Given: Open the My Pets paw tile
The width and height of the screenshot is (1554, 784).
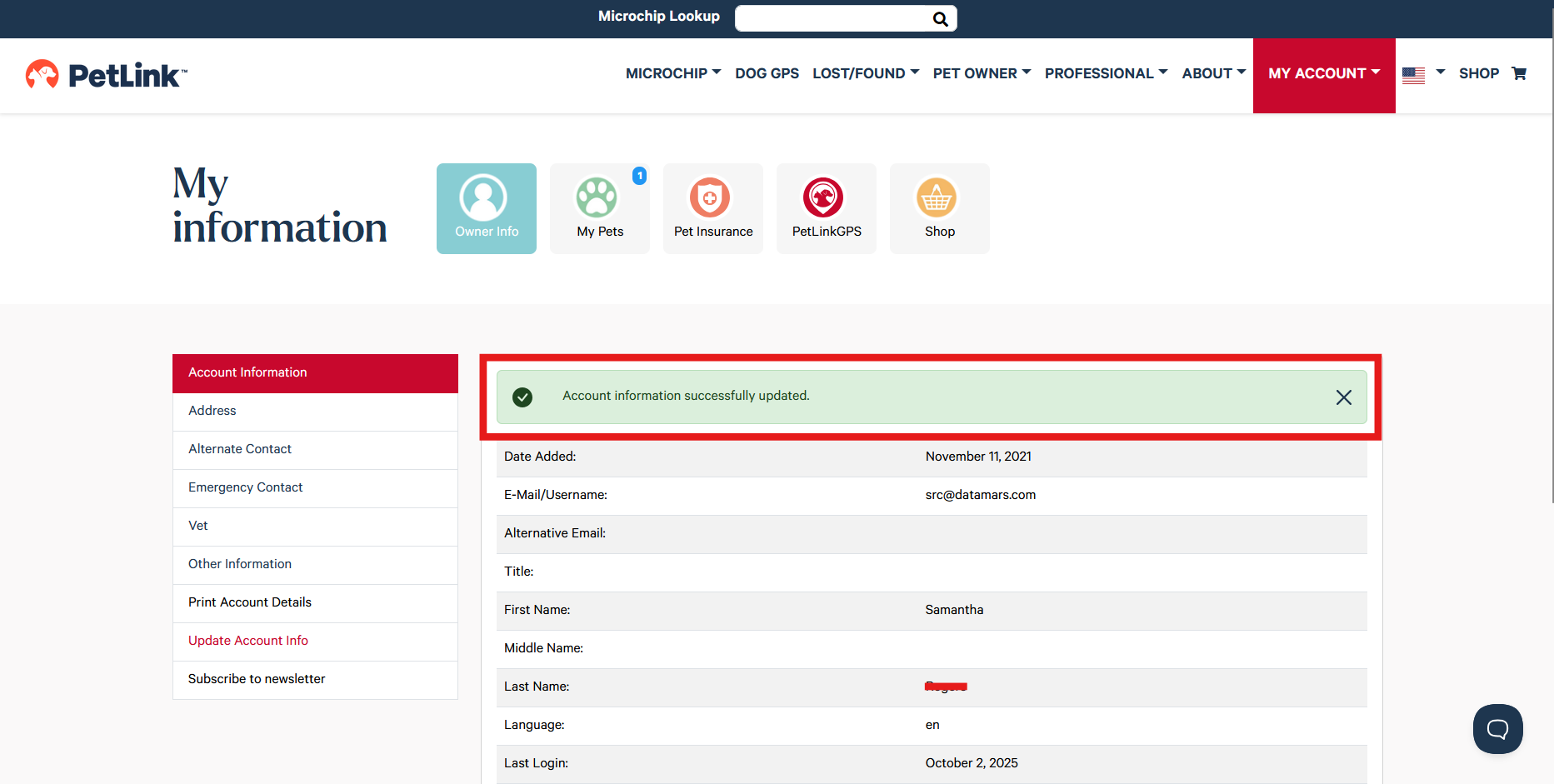Looking at the screenshot, I should [x=600, y=208].
